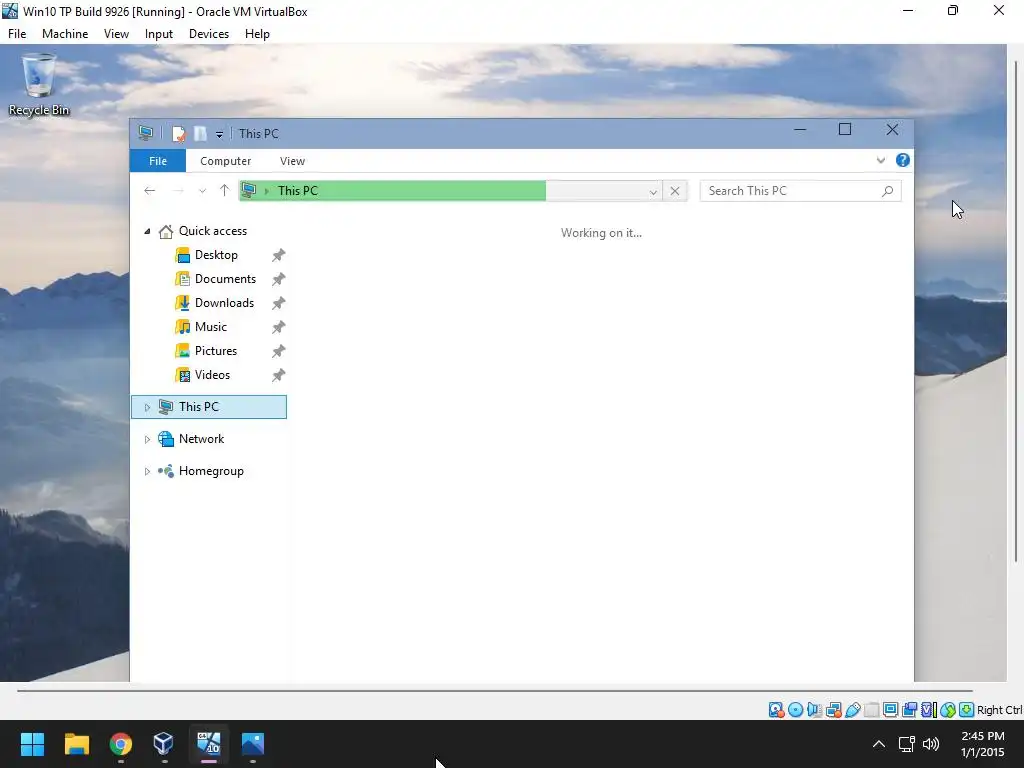Open the Windows Start button on the taskbar
Viewport: 1024px width, 768px height.
32,744
